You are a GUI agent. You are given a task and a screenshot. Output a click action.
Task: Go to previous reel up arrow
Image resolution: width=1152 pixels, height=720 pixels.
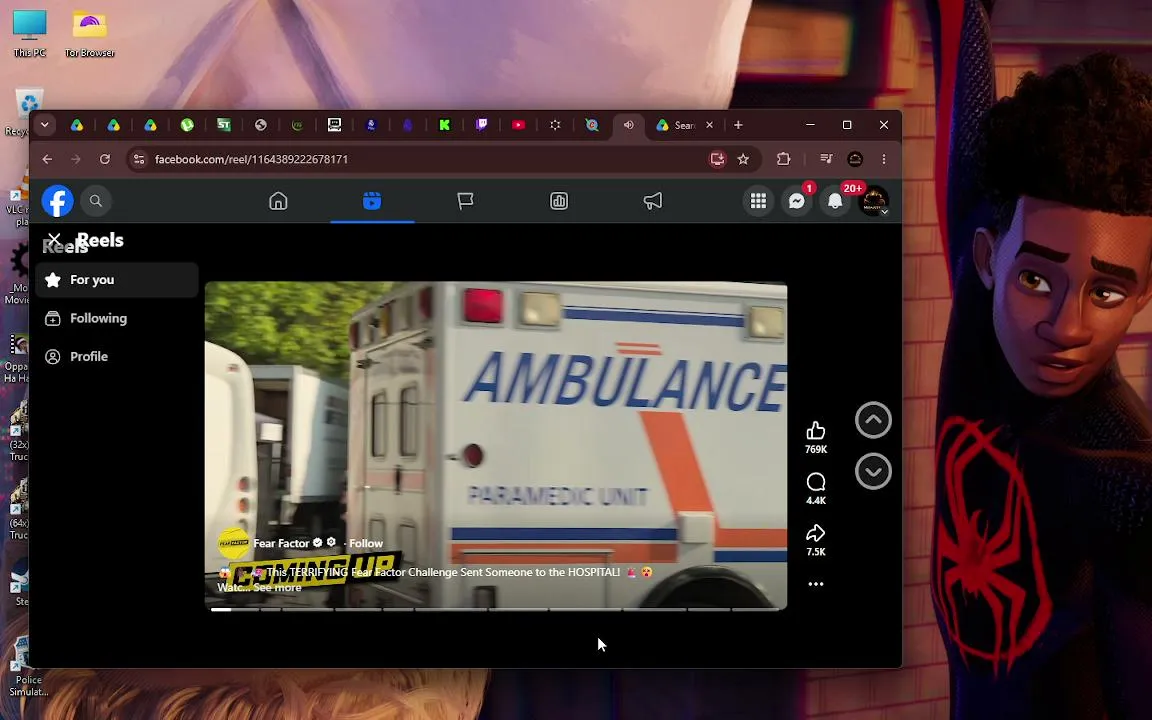pos(873,420)
